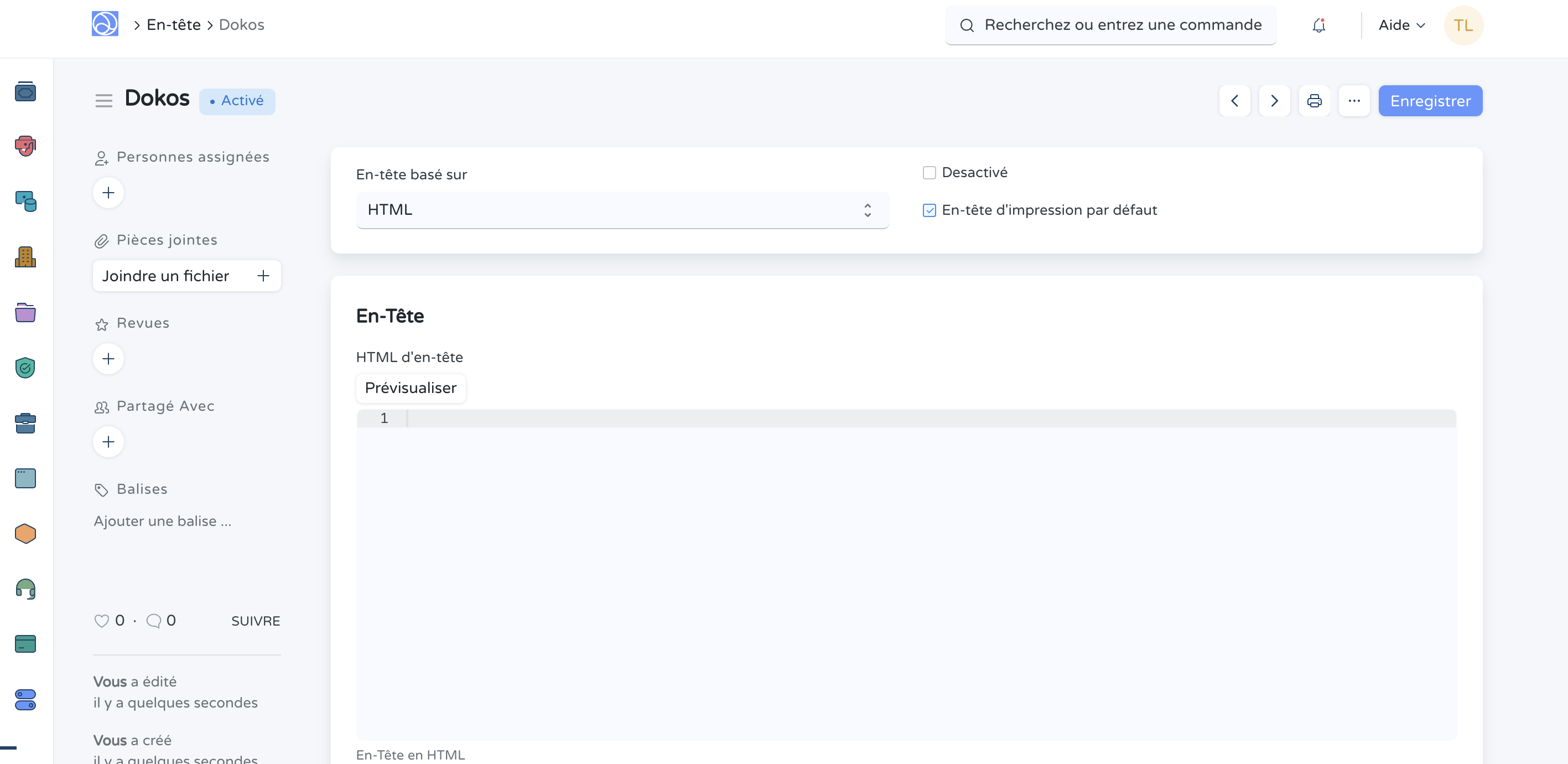Go to next document with right arrow
The image size is (1568, 764).
coord(1274,101)
